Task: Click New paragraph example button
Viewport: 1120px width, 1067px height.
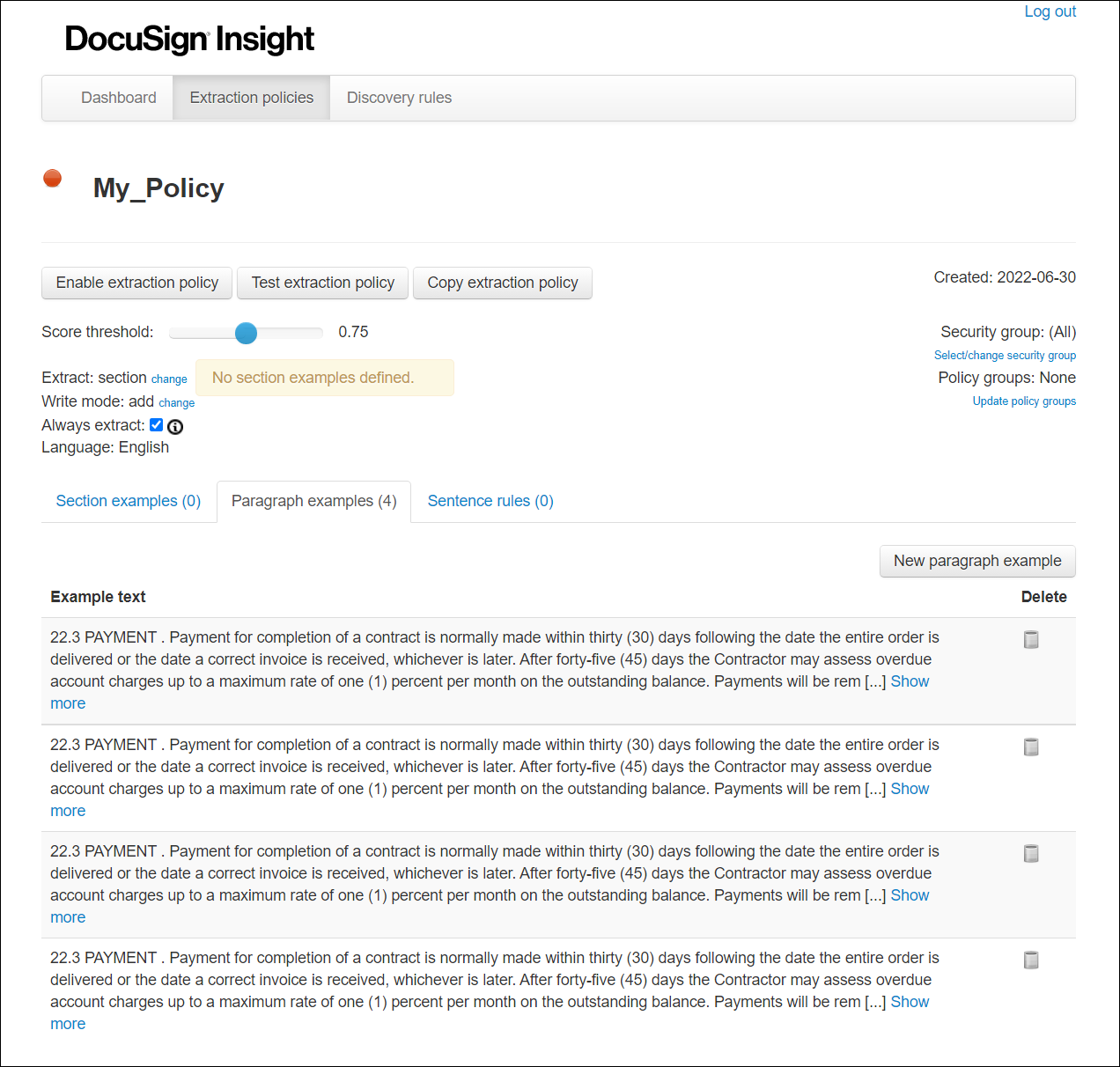Action: (977, 561)
